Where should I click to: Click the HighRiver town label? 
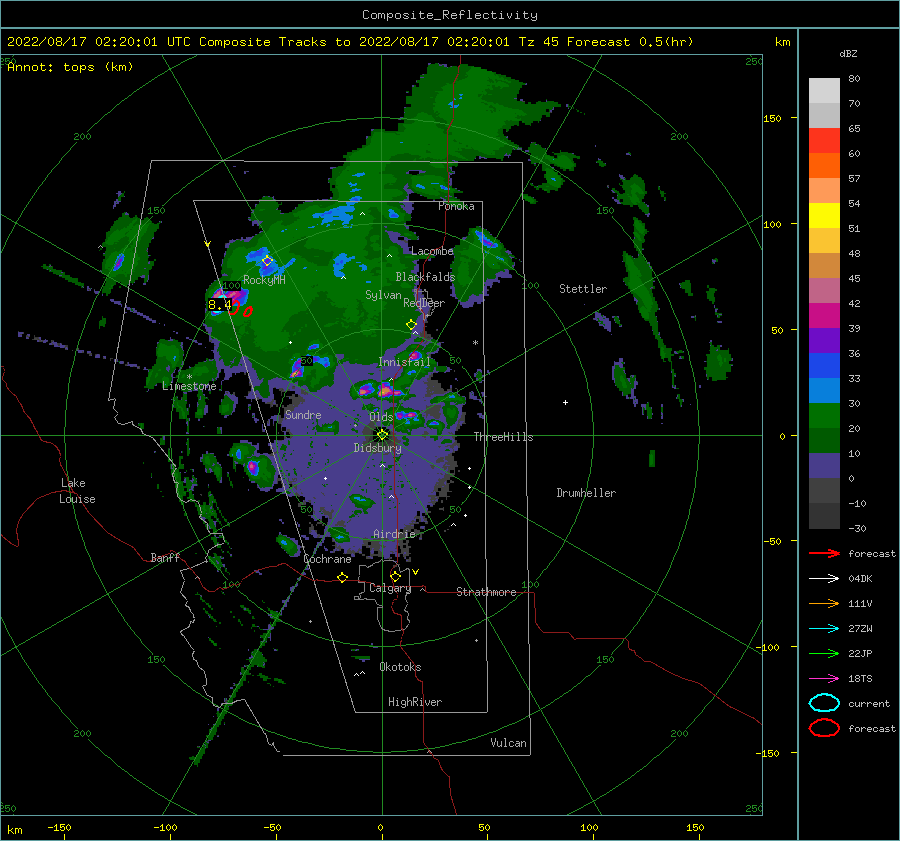click(415, 702)
